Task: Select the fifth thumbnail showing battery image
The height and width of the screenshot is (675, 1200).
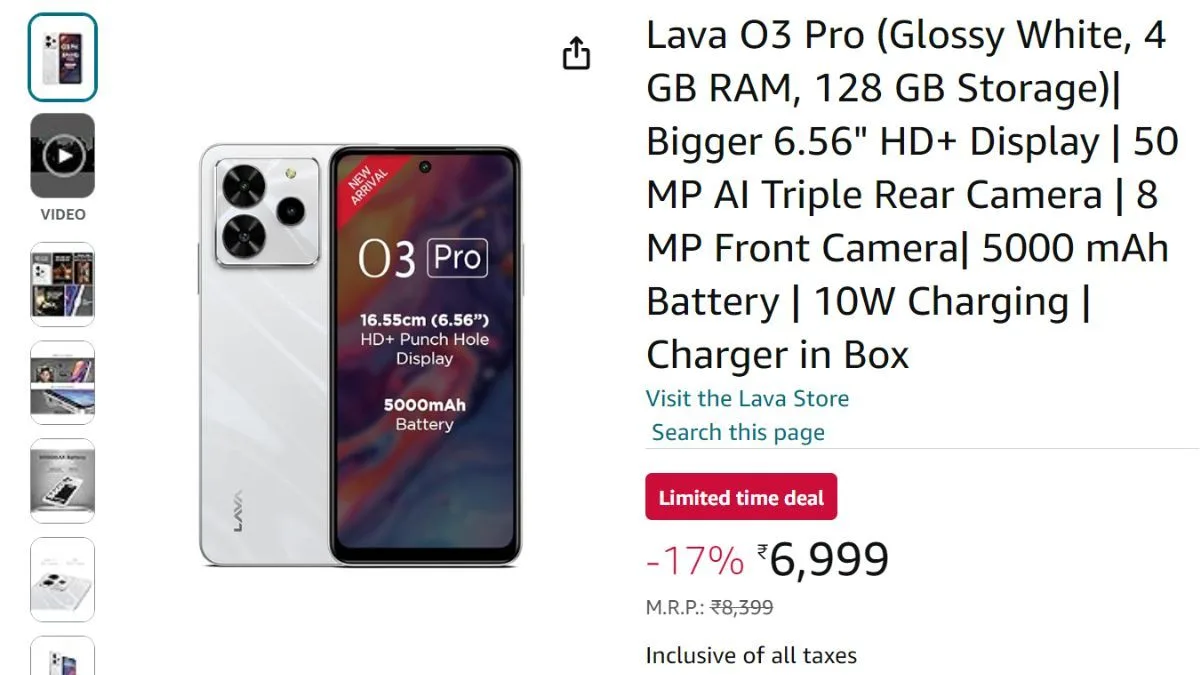Action: [62, 481]
